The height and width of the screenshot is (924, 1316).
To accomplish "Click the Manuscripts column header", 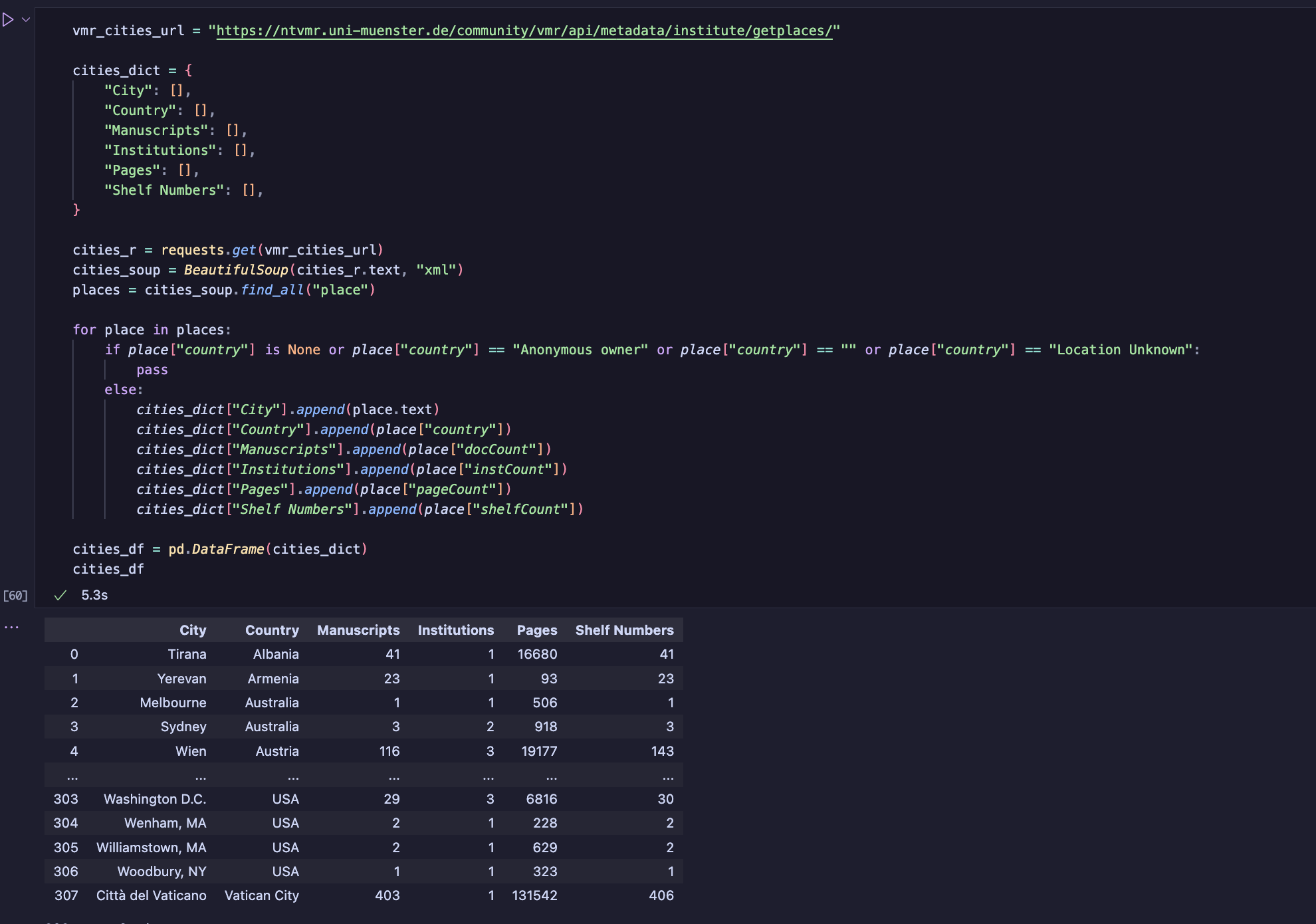I will tap(358, 630).
